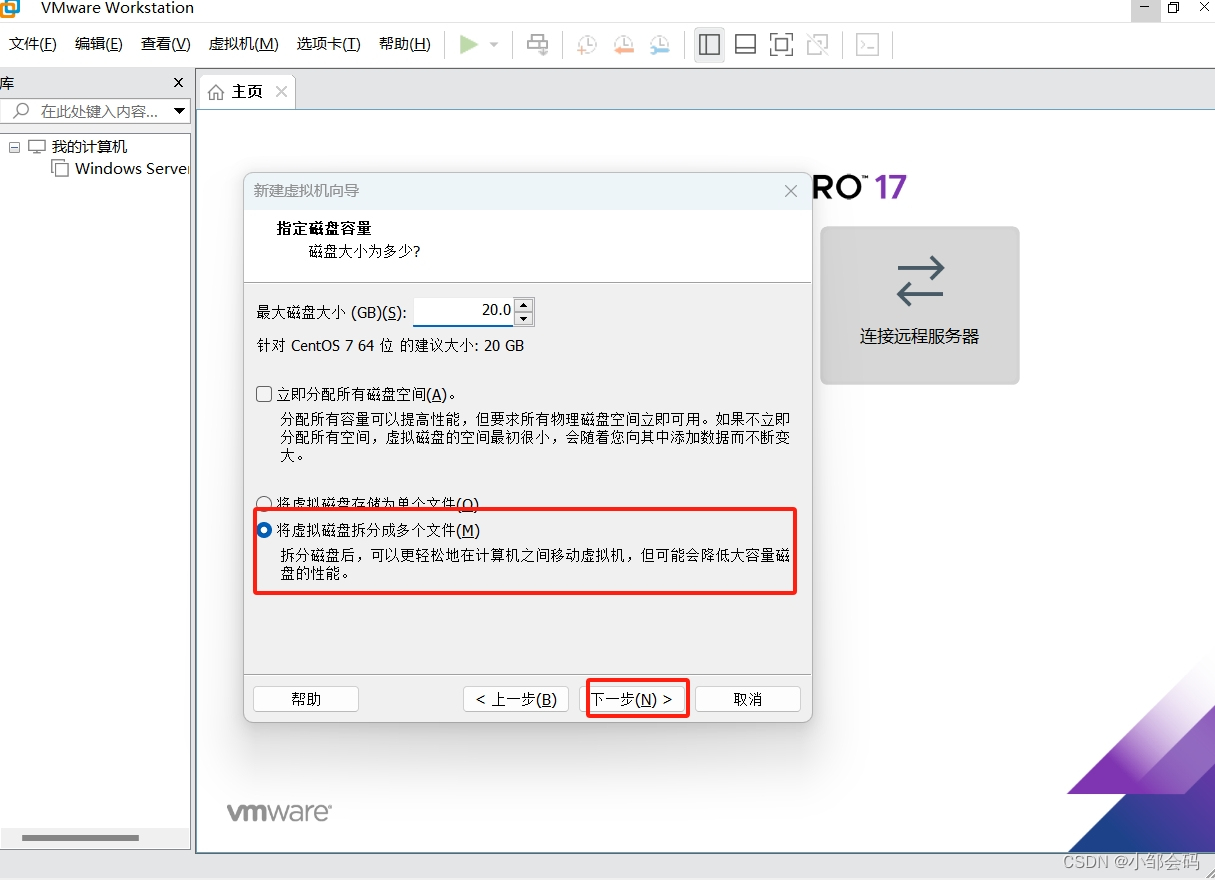Click the VMware Workstation app icon in title bar
Image resolution: width=1215 pixels, height=880 pixels.
(x=10, y=8)
